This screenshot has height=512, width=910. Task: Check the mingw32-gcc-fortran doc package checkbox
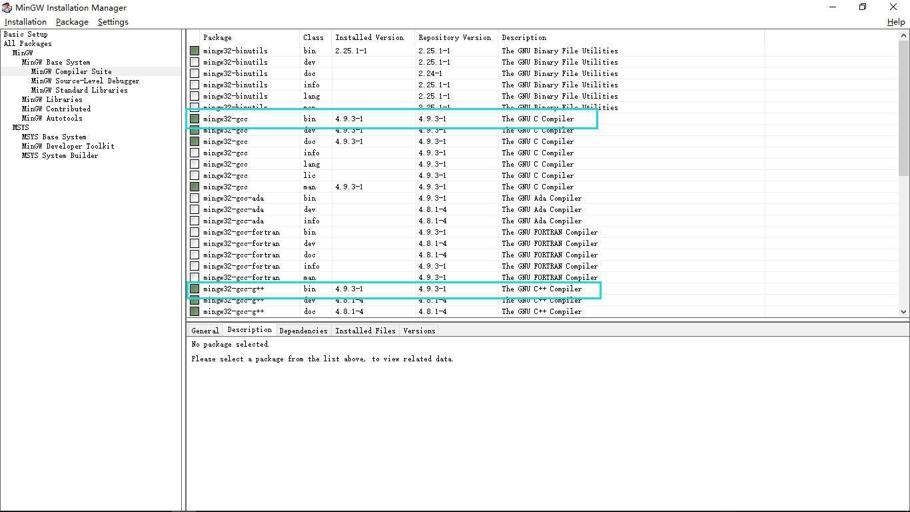coord(194,254)
